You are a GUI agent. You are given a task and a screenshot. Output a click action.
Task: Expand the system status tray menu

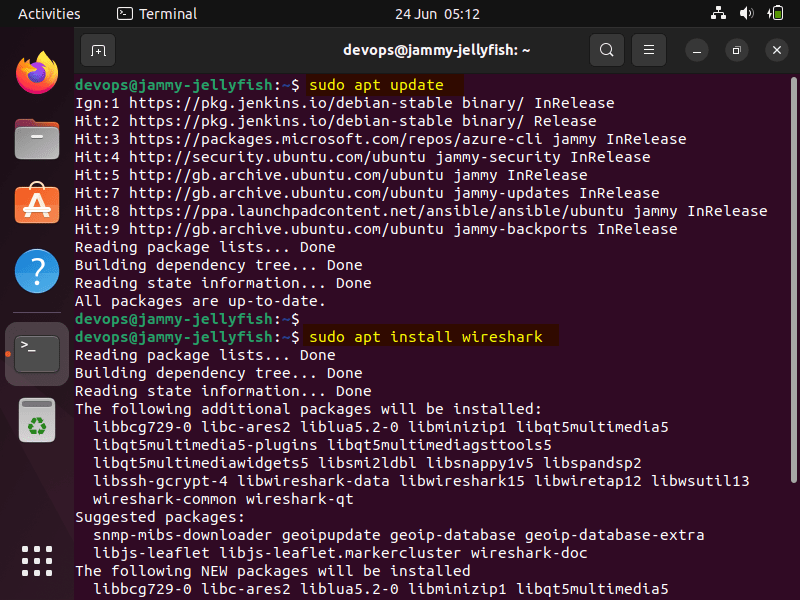coord(748,13)
